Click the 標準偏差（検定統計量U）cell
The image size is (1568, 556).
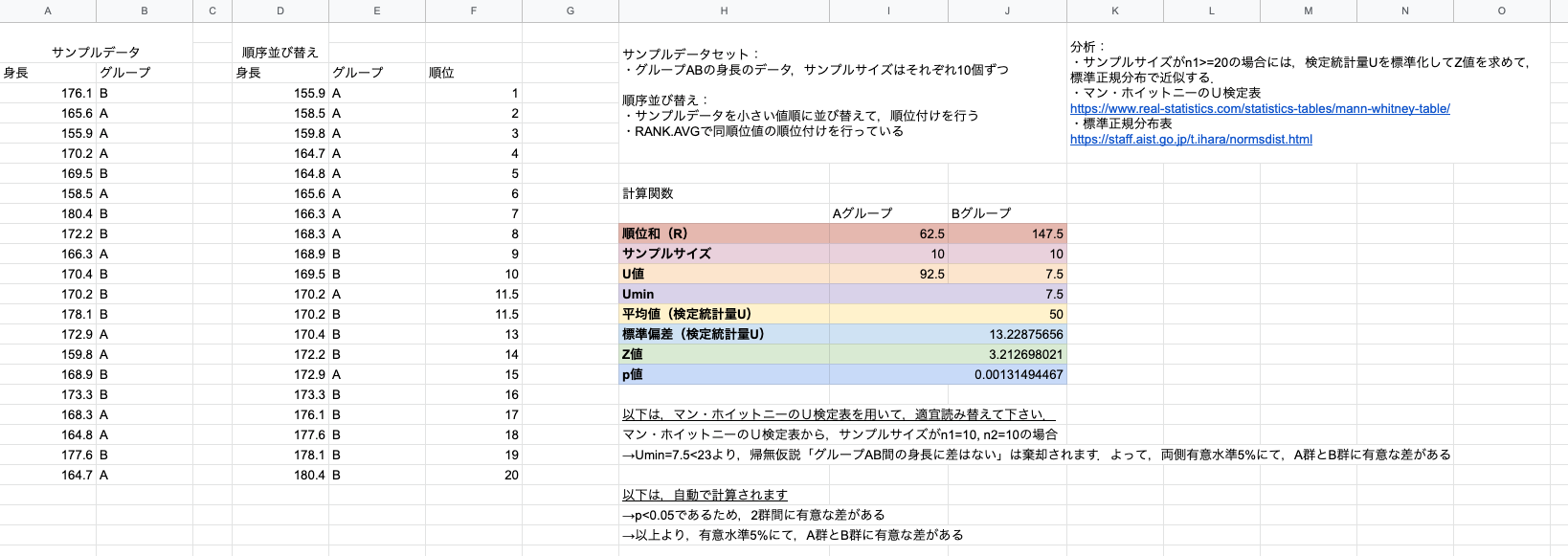(724, 334)
